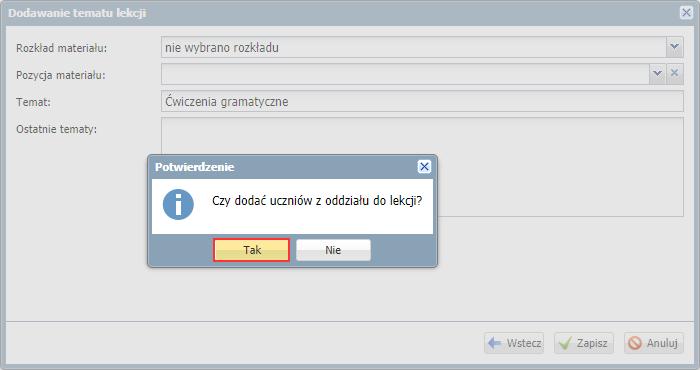700x370 pixels.
Task: Click the green checkmark icon on Zapisz
Action: (x=565, y=343)
